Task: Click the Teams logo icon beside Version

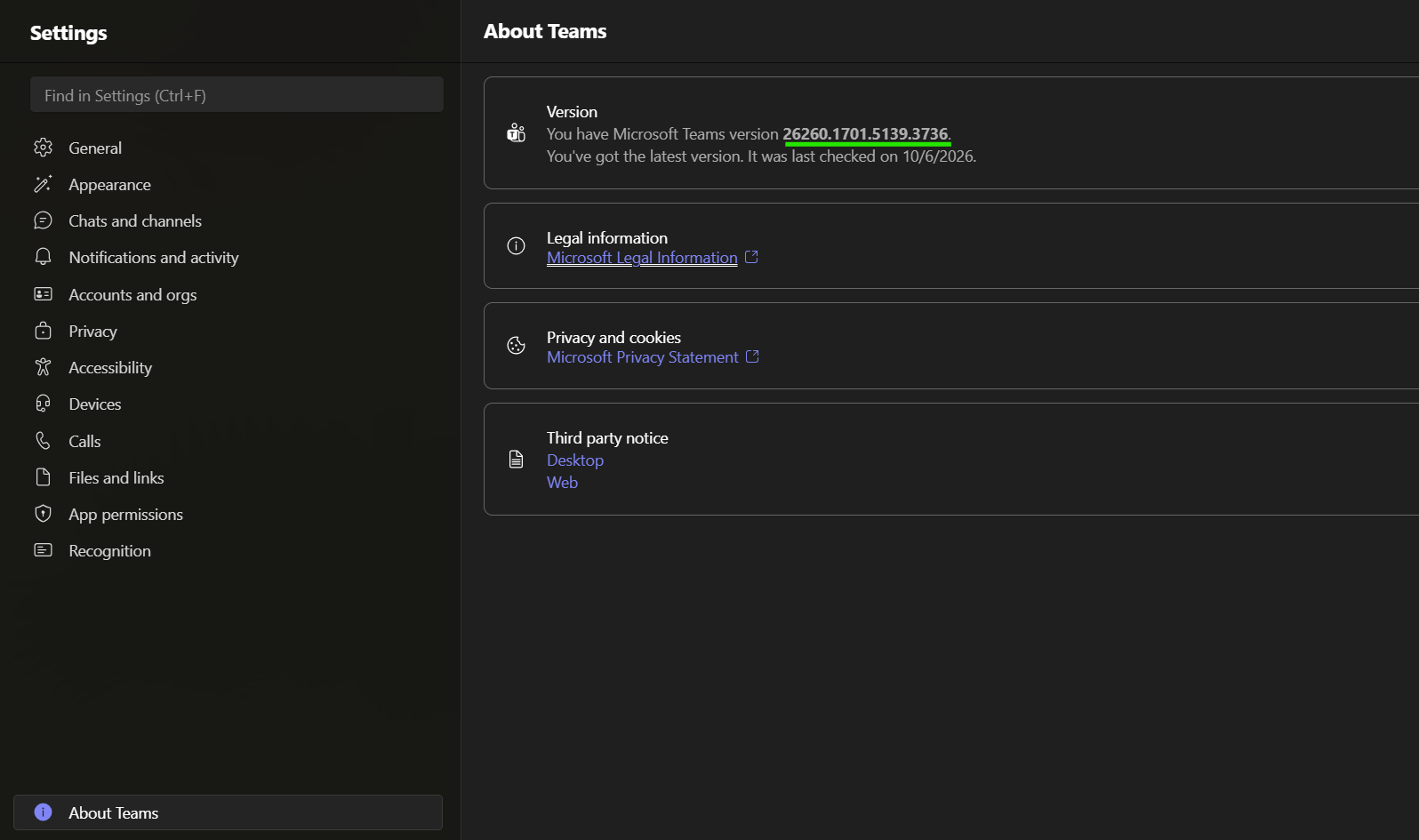Action: click(x=516, y=133)
